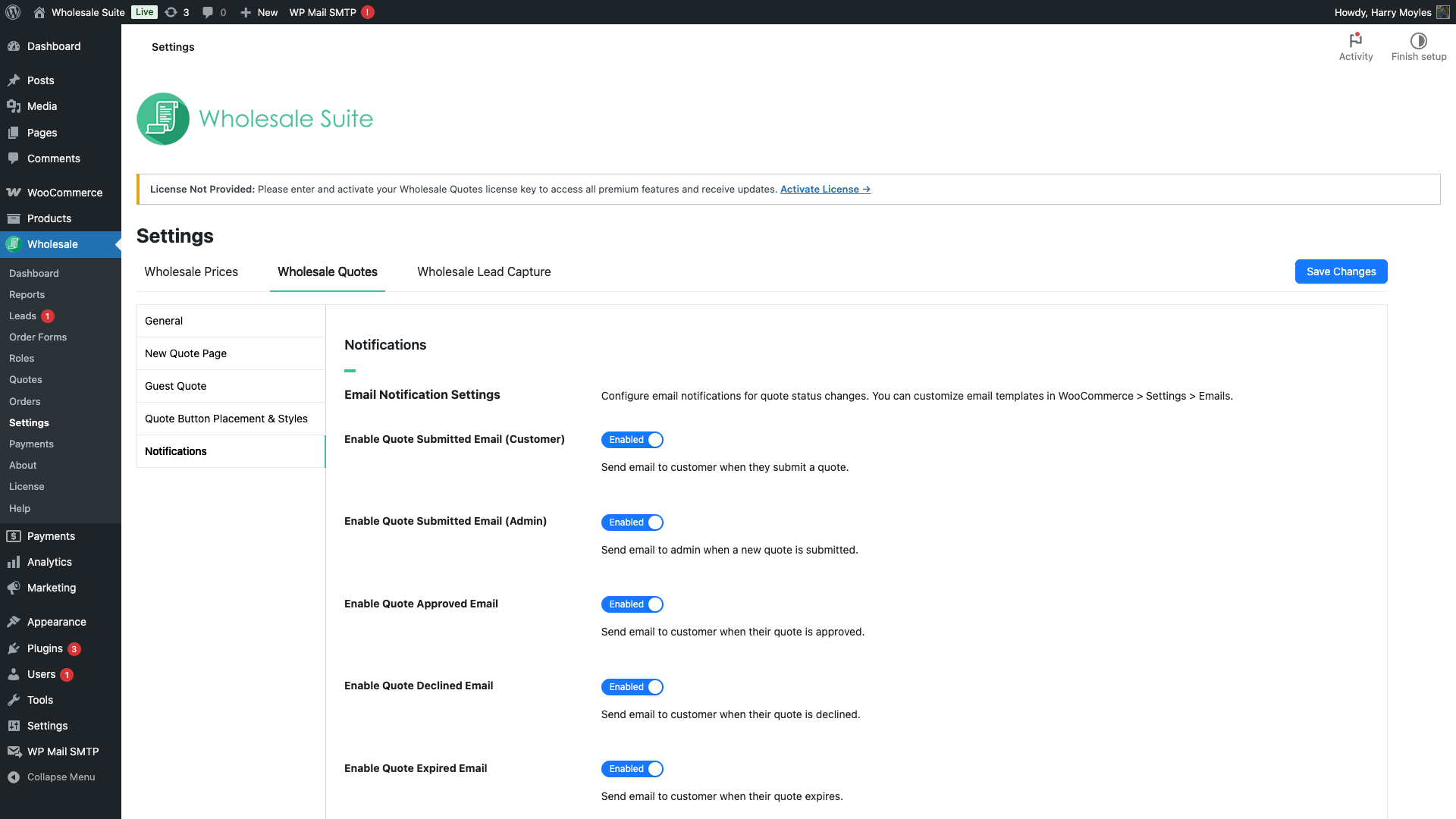The width and height of the screenshot is (1456, 819).
Task: Click the WP Mail SMTP sidebar icon
Action: click(14, 752)
